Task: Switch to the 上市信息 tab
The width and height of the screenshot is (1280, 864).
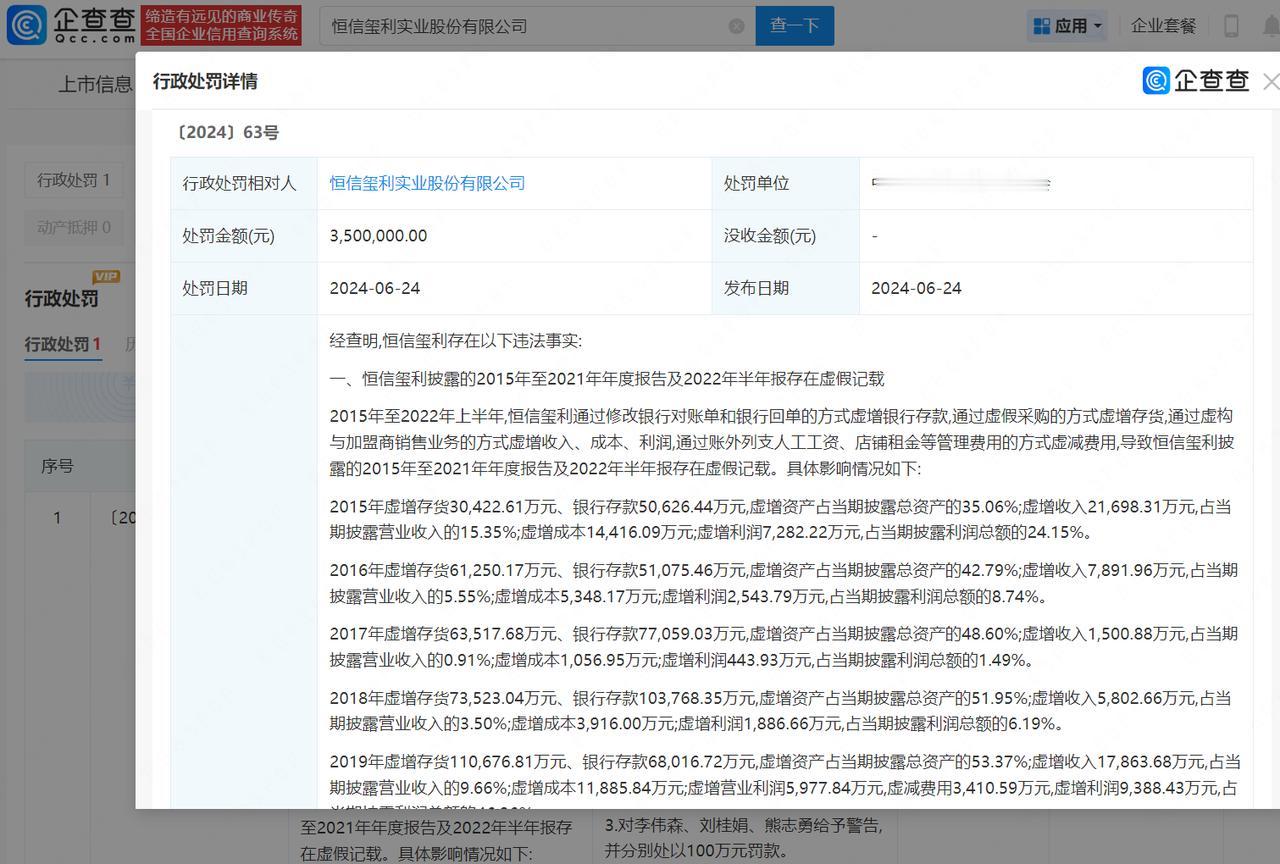Action: point(95,84)
